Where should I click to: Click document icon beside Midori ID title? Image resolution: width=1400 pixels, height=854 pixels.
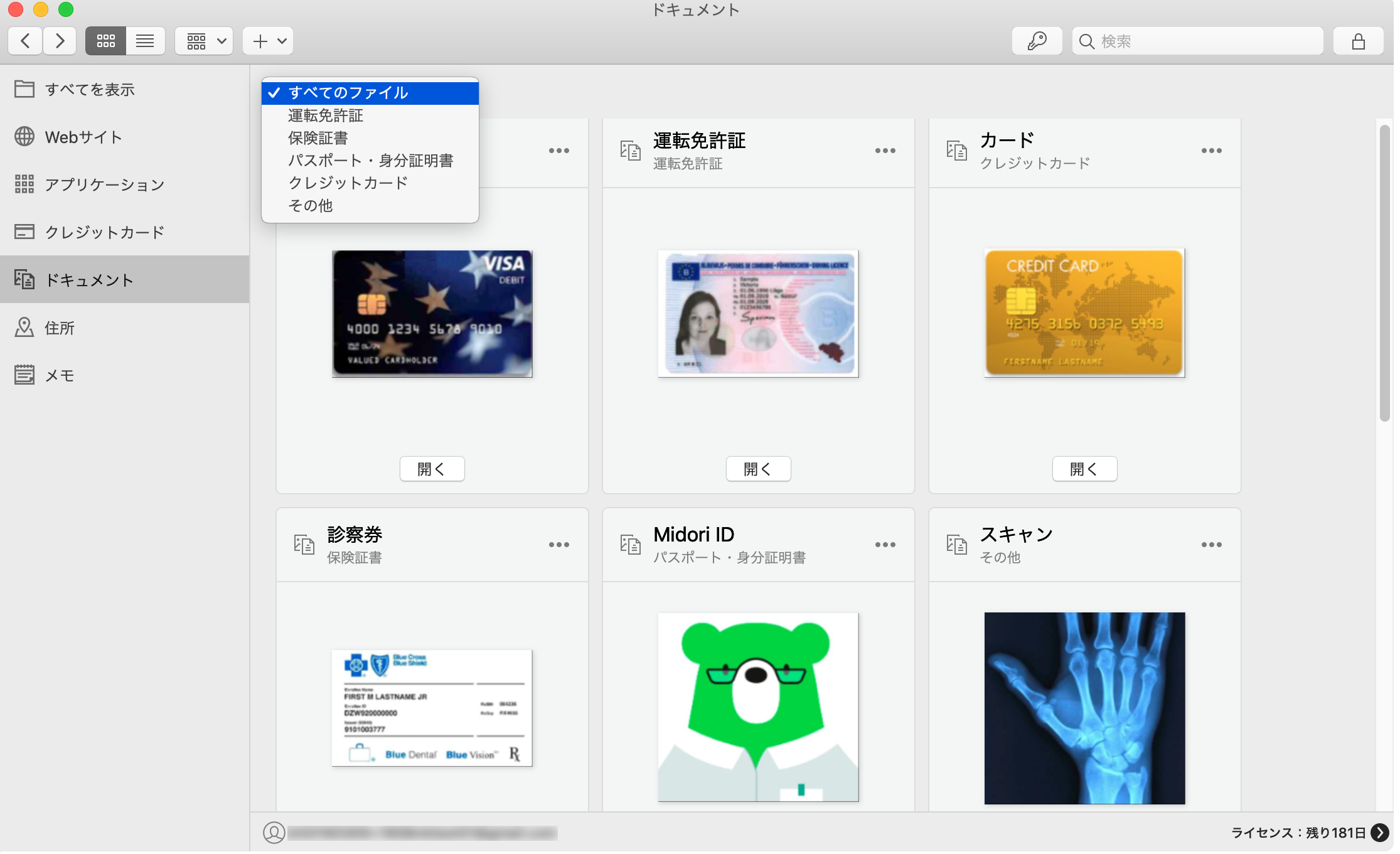coord(630,544)
